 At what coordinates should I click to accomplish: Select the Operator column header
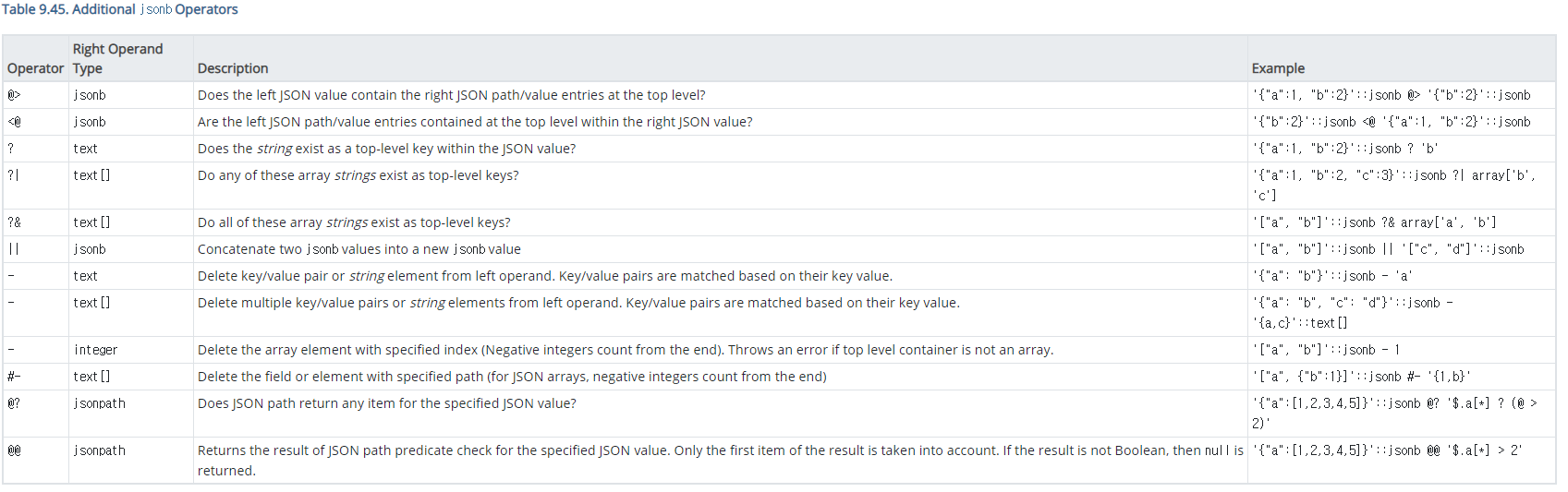click(x=35, y=68)
